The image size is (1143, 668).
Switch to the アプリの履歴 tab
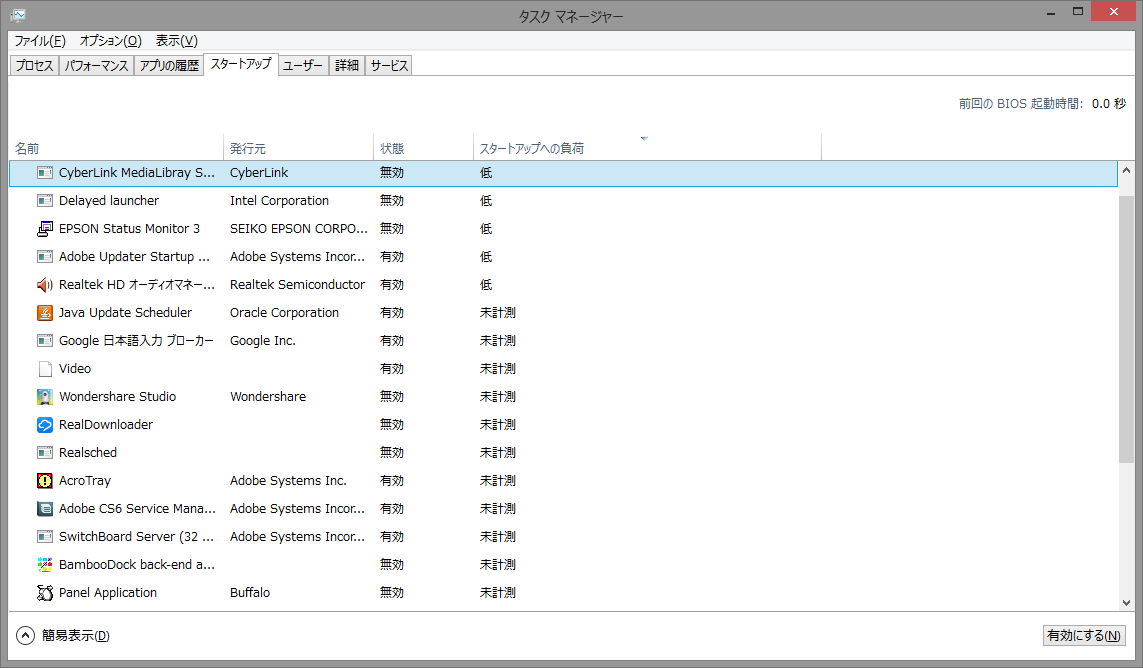pos(169,66)
